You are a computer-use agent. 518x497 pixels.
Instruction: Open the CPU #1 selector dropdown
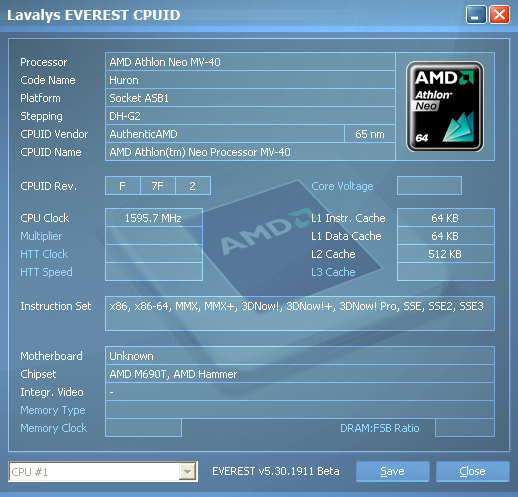tap(103, 472)
